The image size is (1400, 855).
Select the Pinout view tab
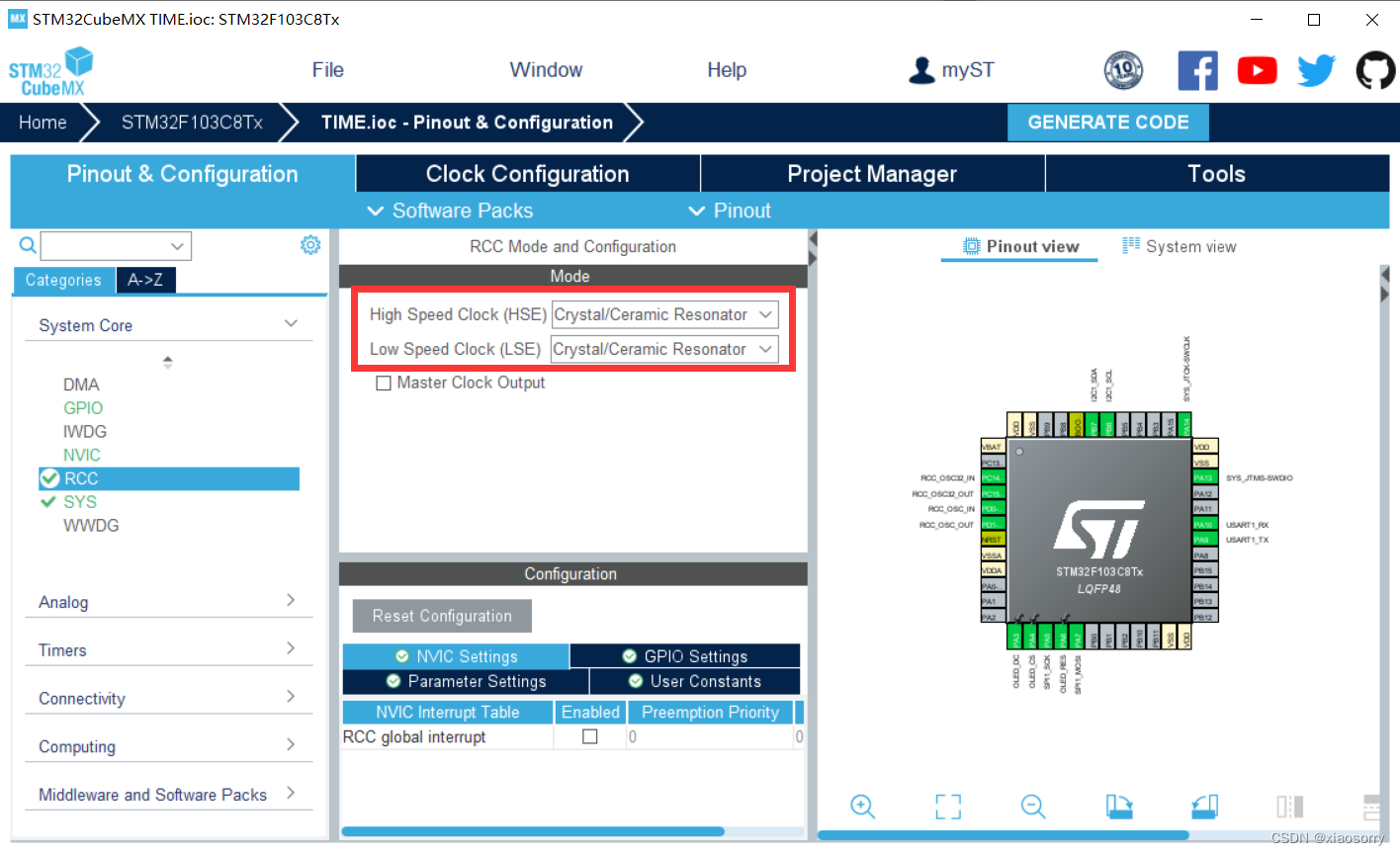[1020, 246]
